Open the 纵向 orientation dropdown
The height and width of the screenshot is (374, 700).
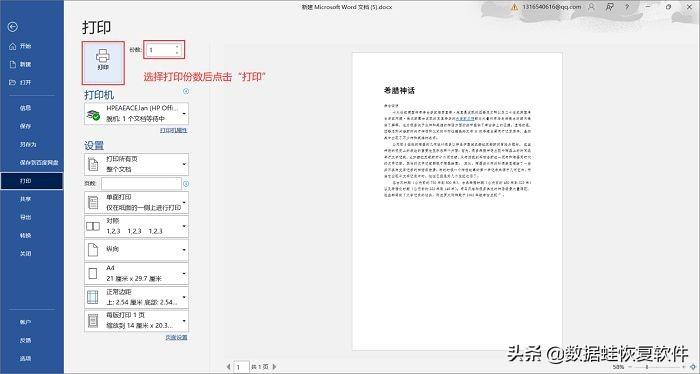tap(136, 250)
